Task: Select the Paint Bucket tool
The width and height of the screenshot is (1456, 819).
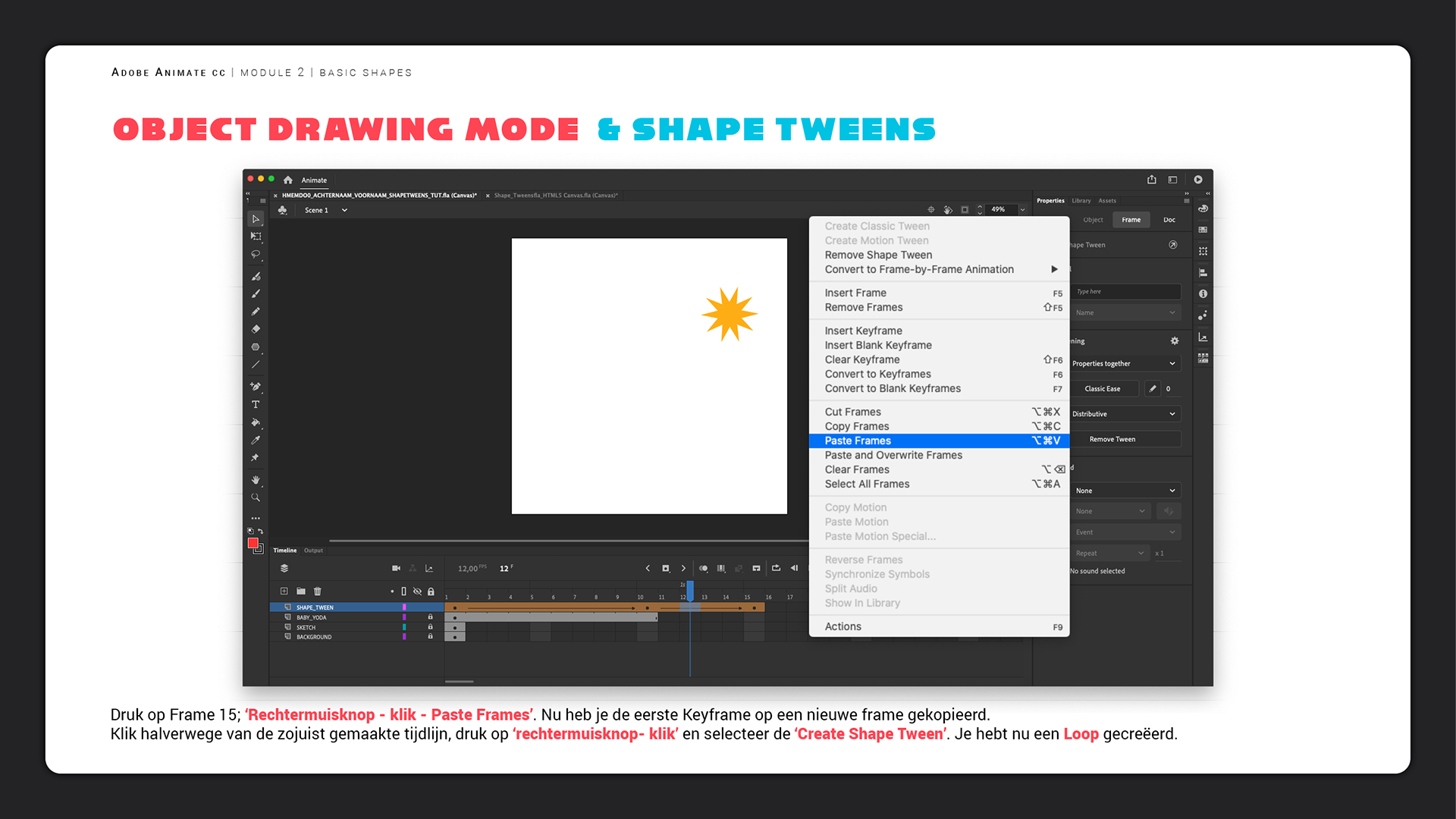Action: (256, 422)
